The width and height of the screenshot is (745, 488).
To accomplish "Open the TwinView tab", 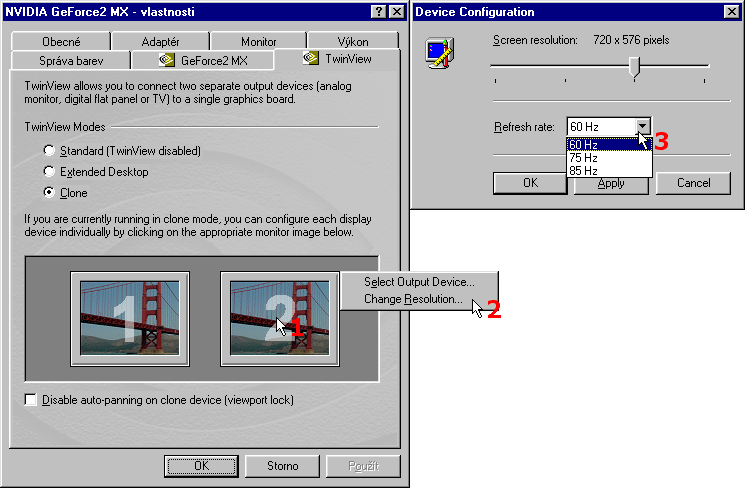I will click(x=337, y=59).
